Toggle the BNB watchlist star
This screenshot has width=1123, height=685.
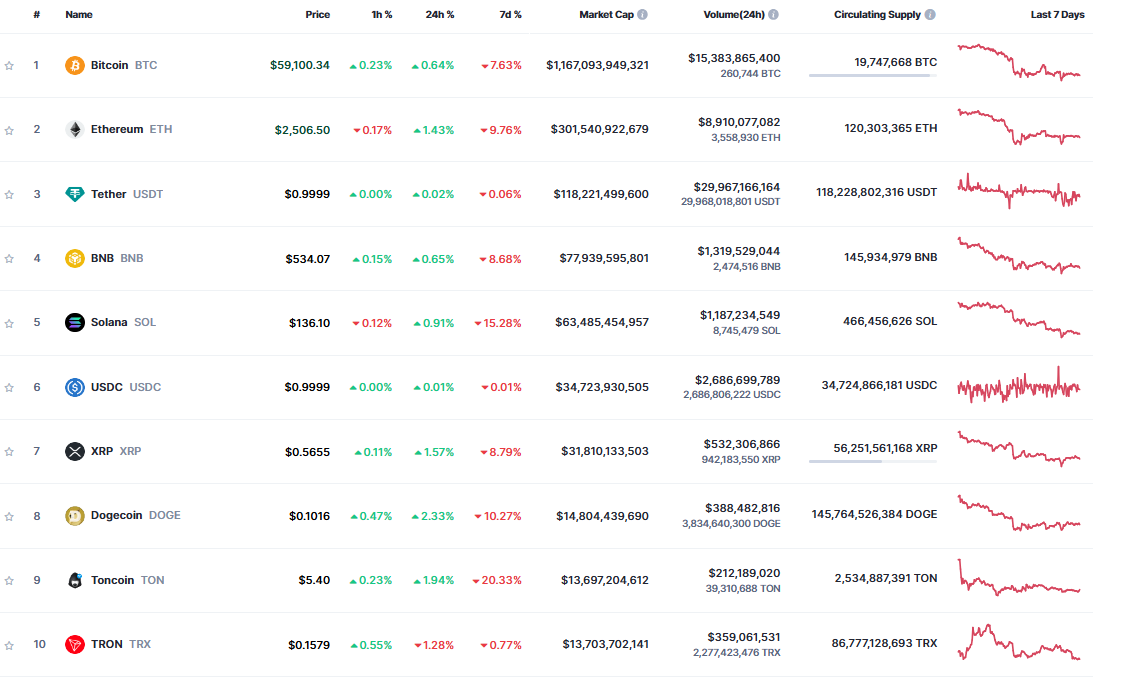tap(9, 259)
